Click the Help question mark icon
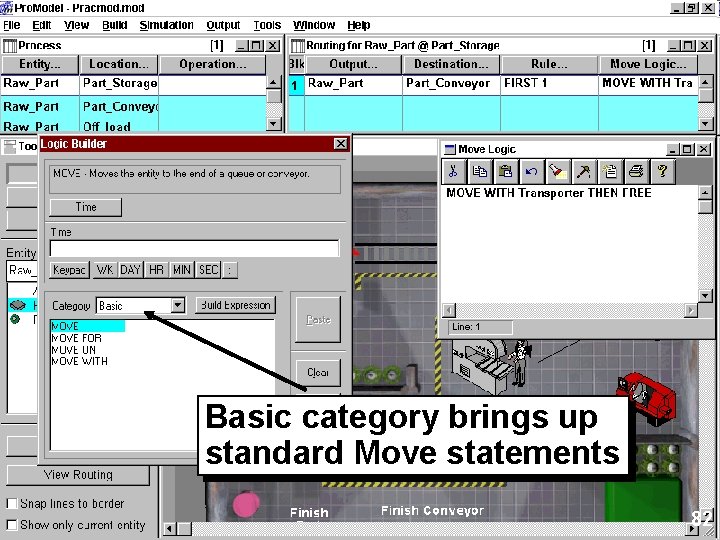This screenshot has width=720, height=540. click(x=662, y=171)
